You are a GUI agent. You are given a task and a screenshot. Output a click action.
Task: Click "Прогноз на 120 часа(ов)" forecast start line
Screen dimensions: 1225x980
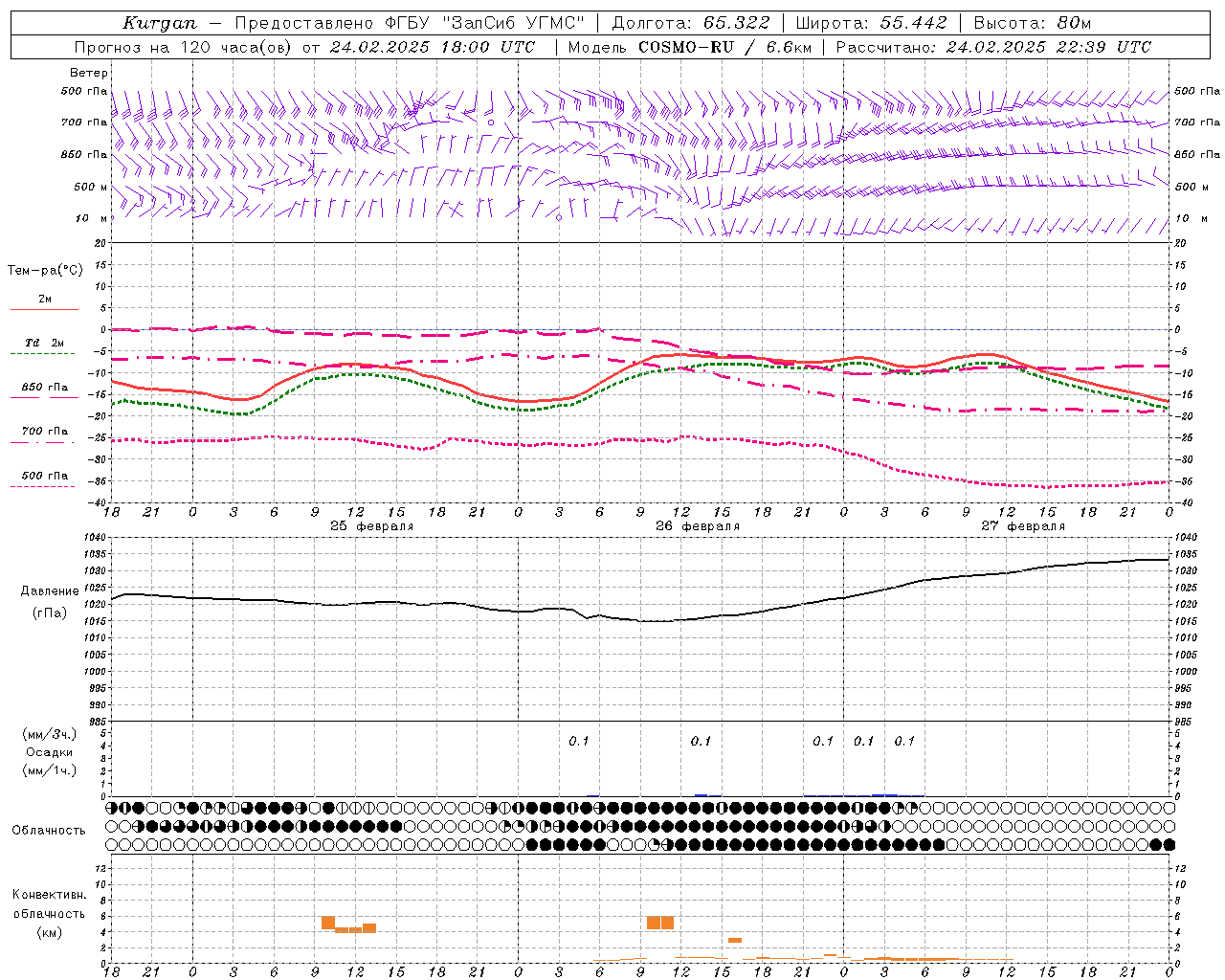click(304, 47)
